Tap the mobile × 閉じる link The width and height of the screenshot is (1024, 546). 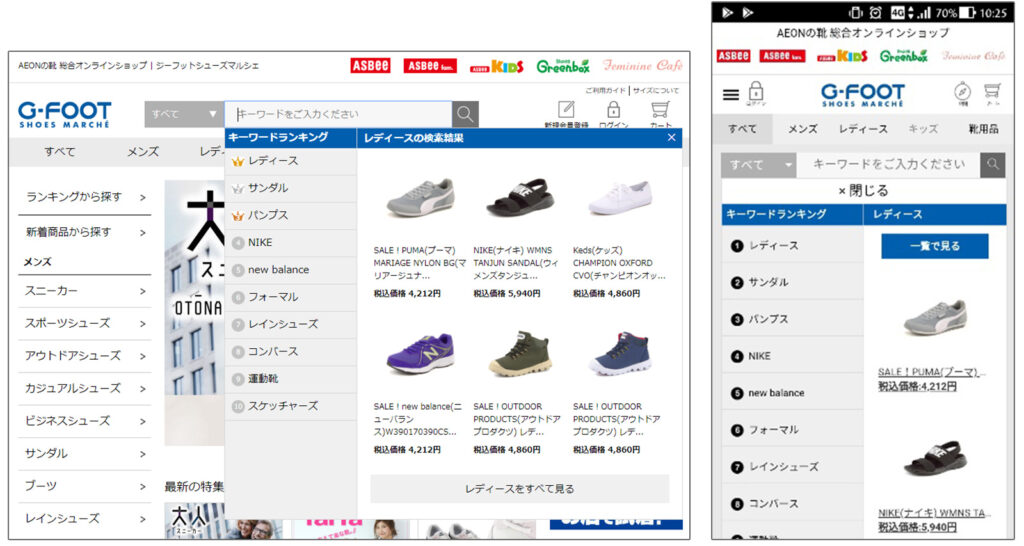pos(863,191)
